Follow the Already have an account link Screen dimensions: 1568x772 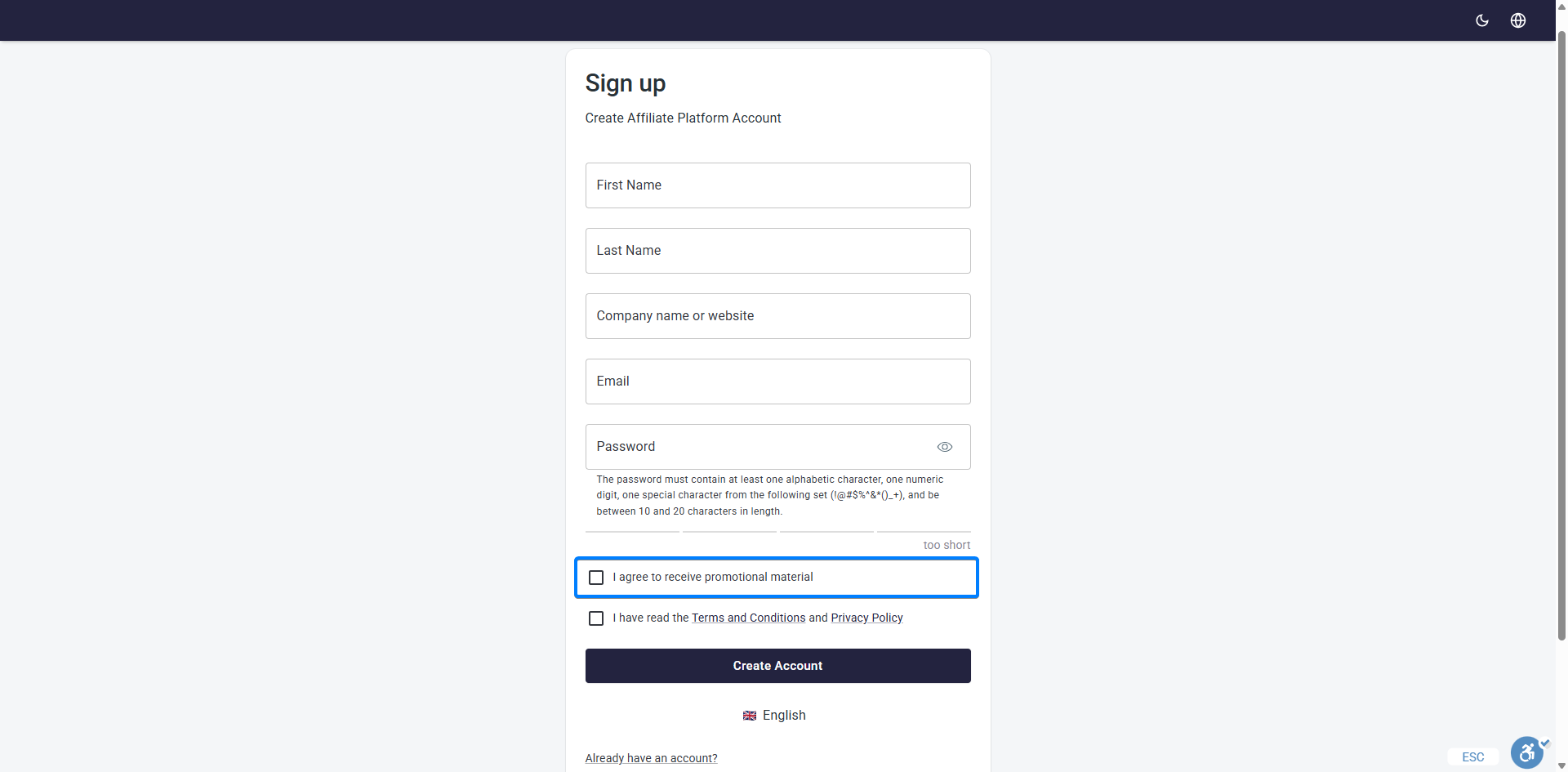tap(651, 758)
